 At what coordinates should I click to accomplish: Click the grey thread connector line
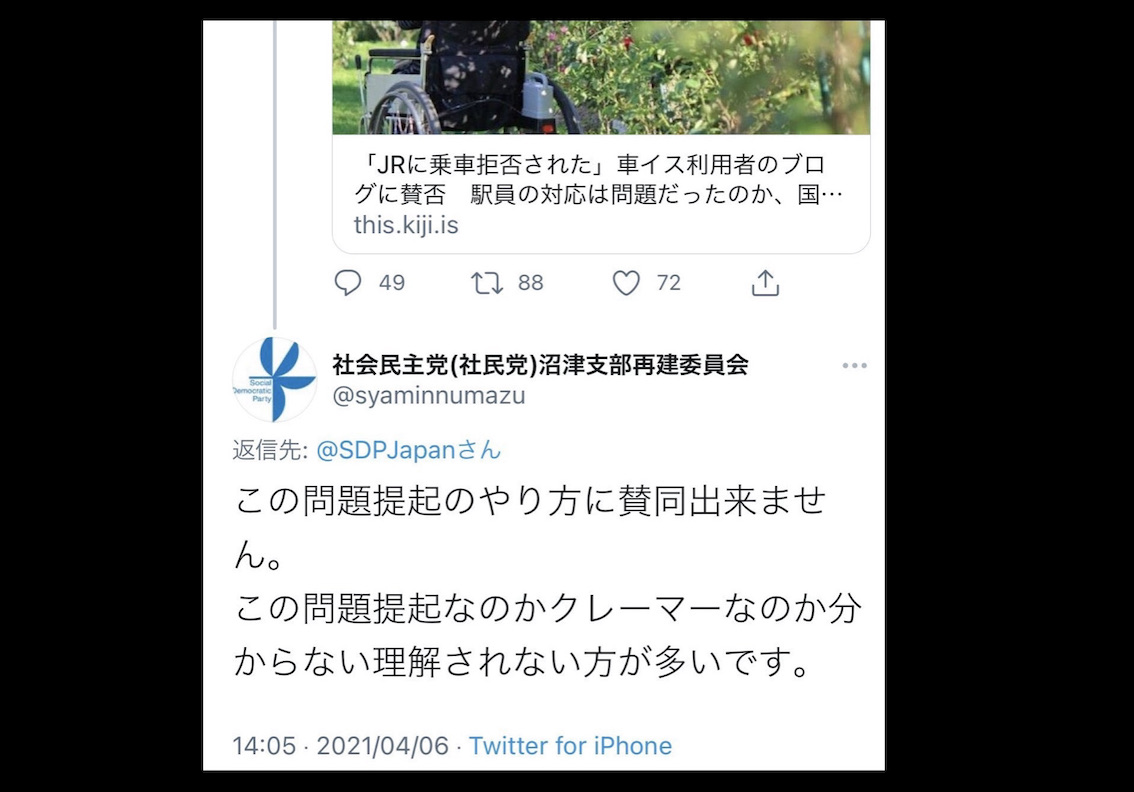point(275,174)
